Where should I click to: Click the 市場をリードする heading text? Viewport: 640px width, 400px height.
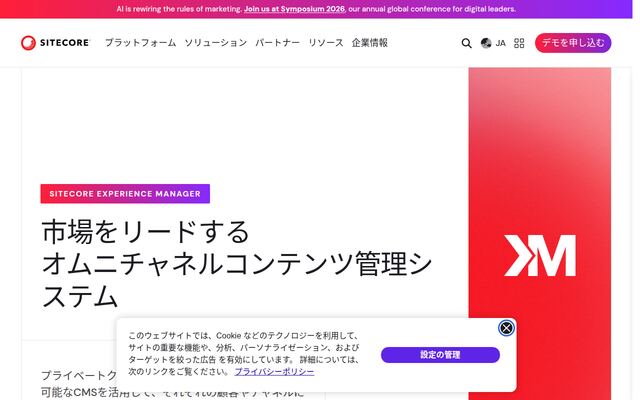coord(145,232)
